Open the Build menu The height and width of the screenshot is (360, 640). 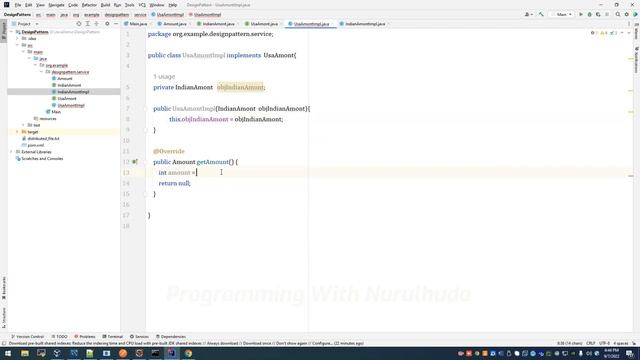click(x=105, y=5)
